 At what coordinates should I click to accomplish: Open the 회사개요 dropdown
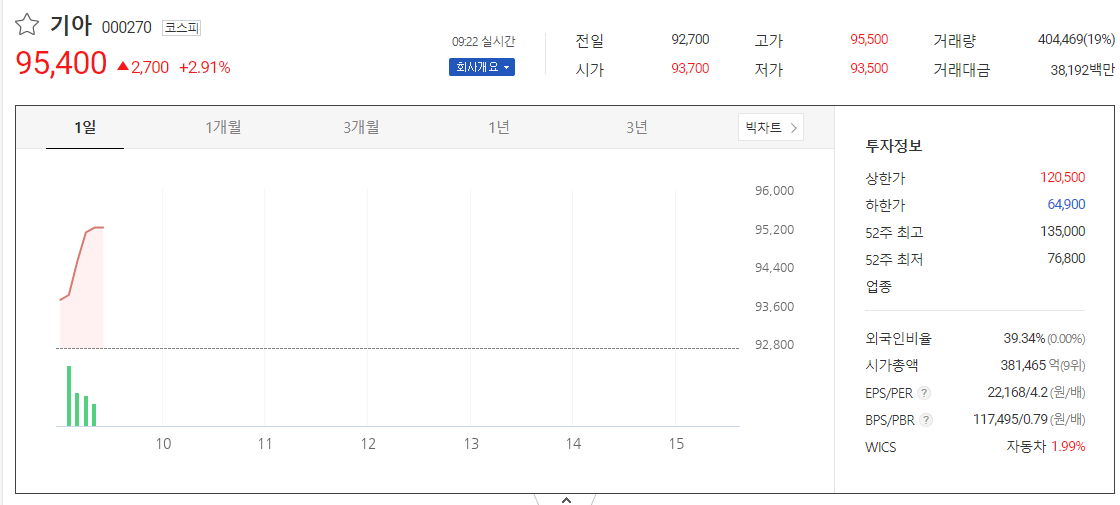point(481,68)
